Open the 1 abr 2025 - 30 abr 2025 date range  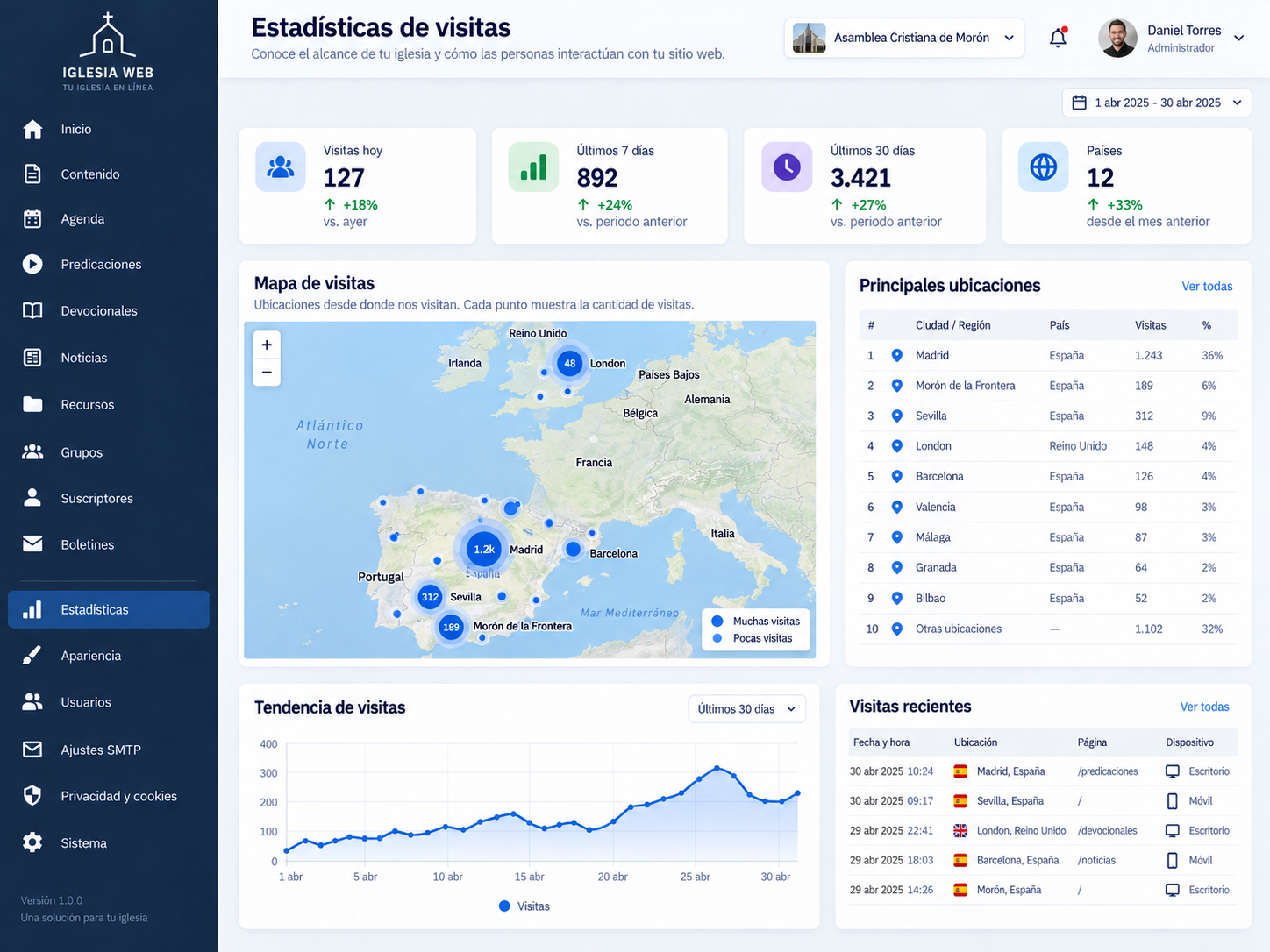click(x=1156, y=103)
